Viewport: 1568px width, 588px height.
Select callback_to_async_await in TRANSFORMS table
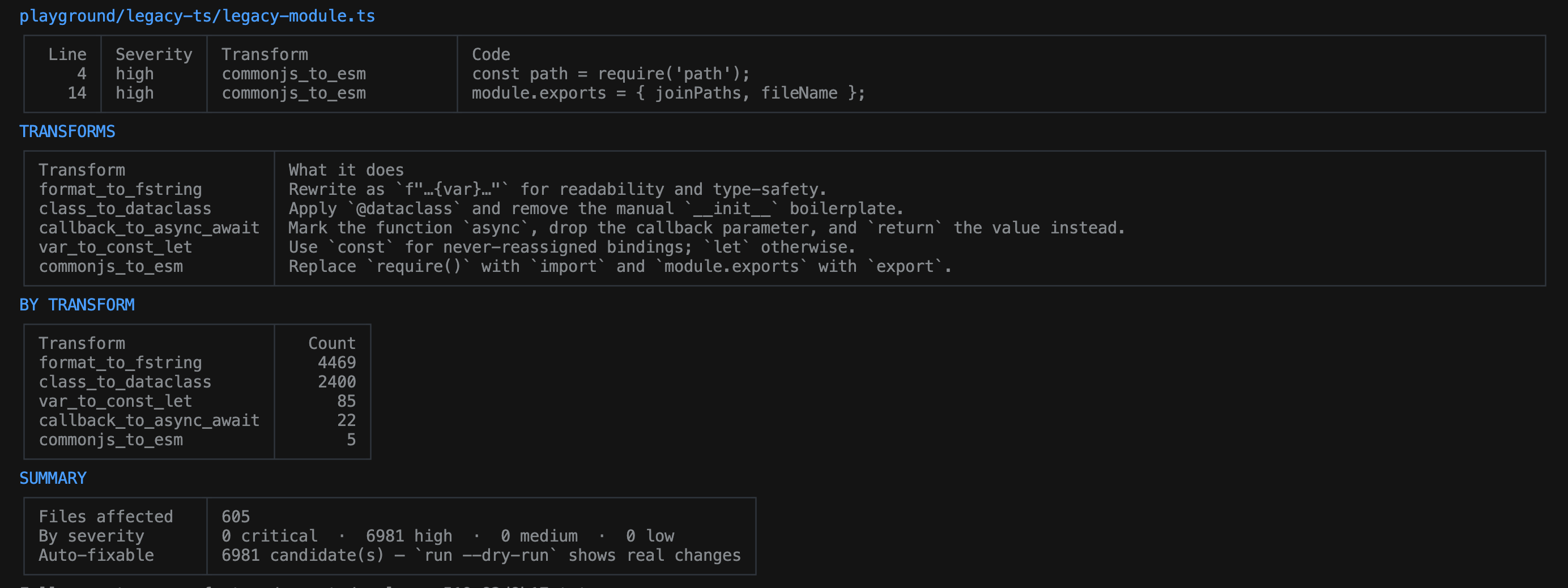coord(149,228)
